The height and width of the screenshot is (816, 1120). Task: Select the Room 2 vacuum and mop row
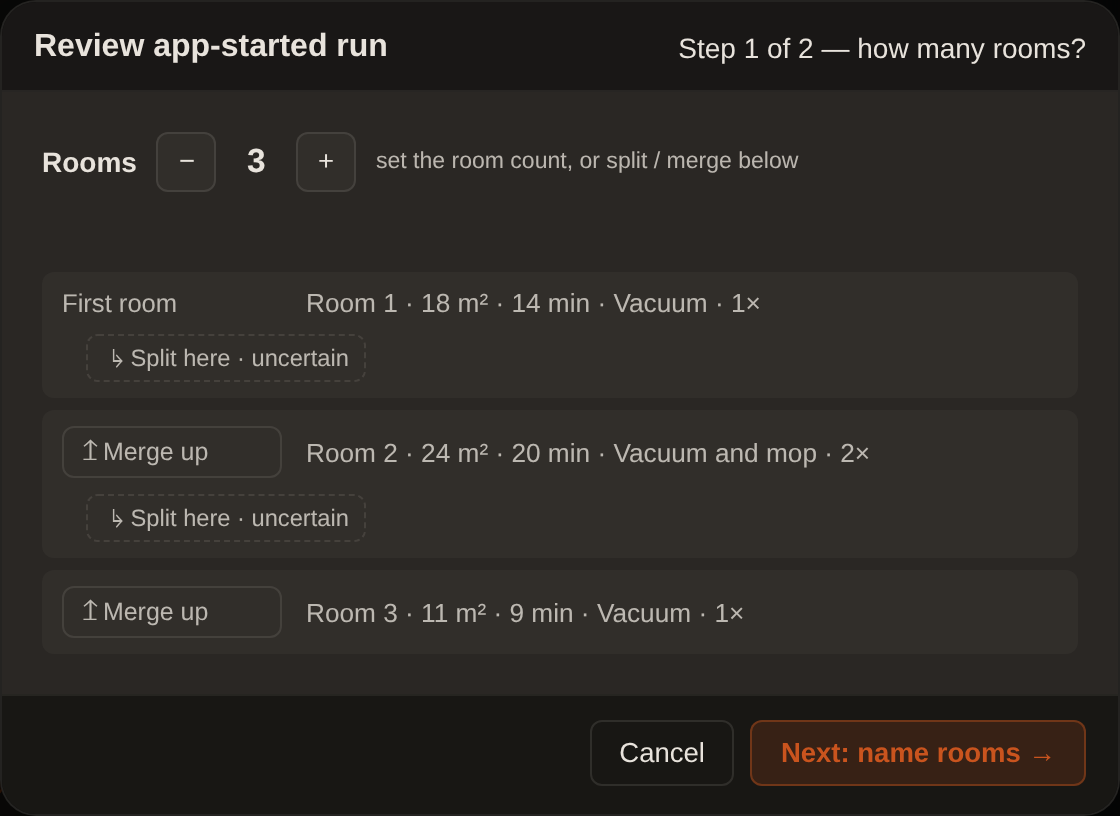coord(587,454)
